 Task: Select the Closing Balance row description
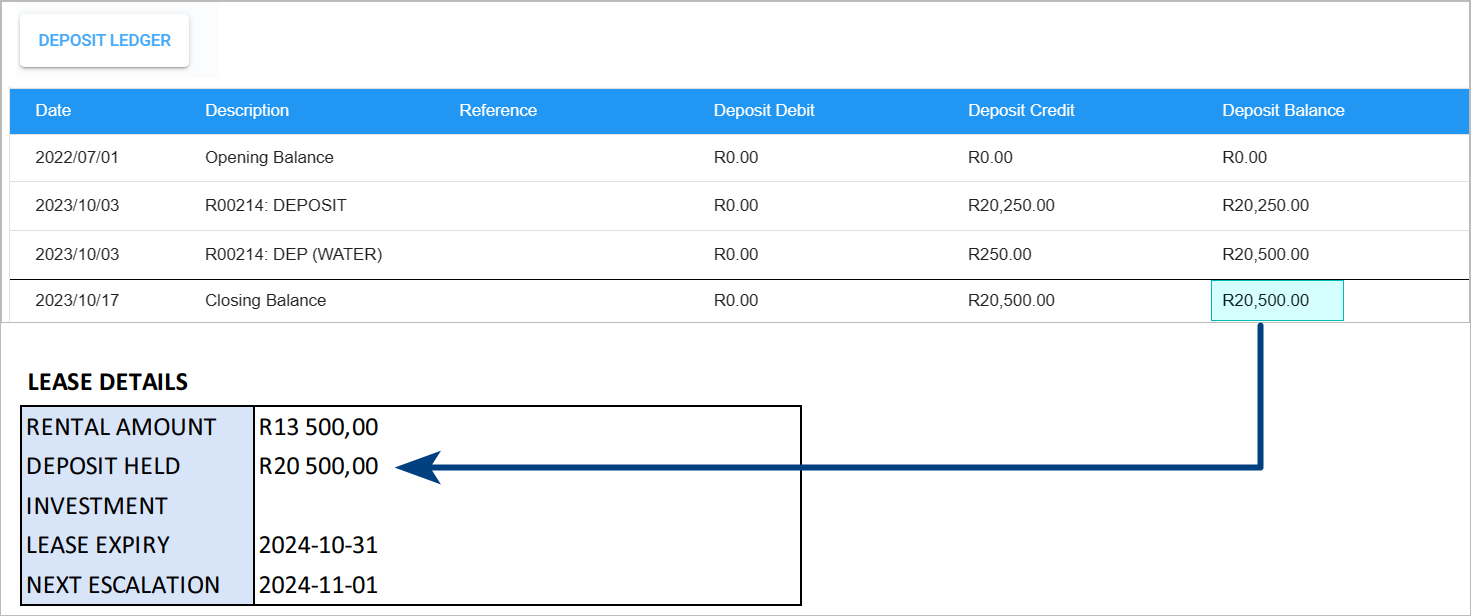pyautogui.click(x=265, y=300)
